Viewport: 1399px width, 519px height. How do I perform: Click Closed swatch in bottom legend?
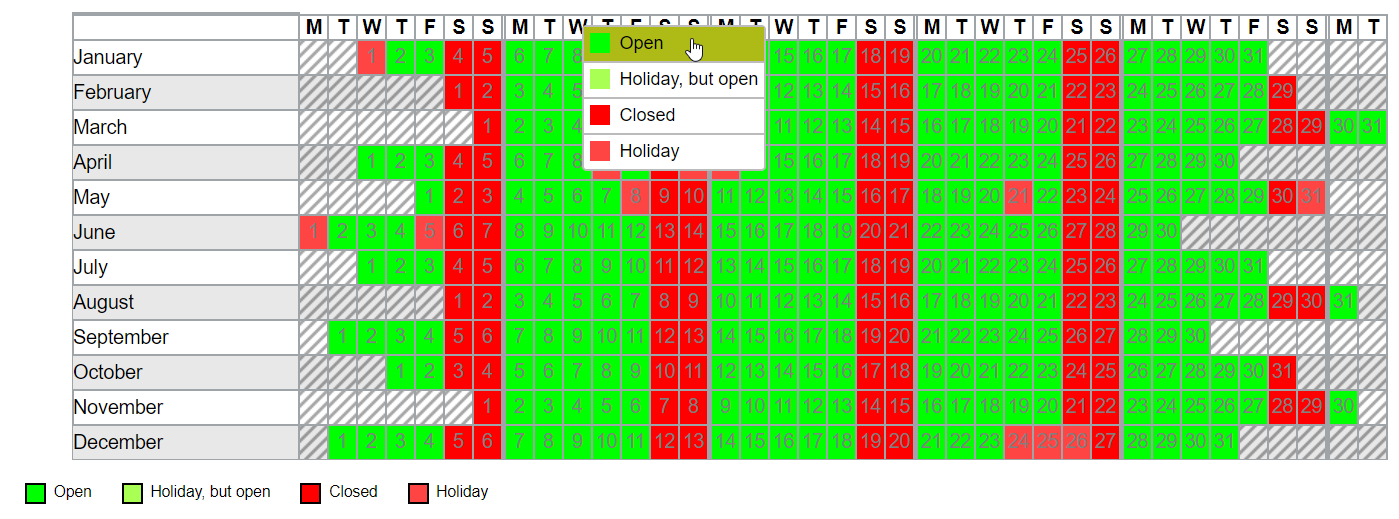[311, 492]
